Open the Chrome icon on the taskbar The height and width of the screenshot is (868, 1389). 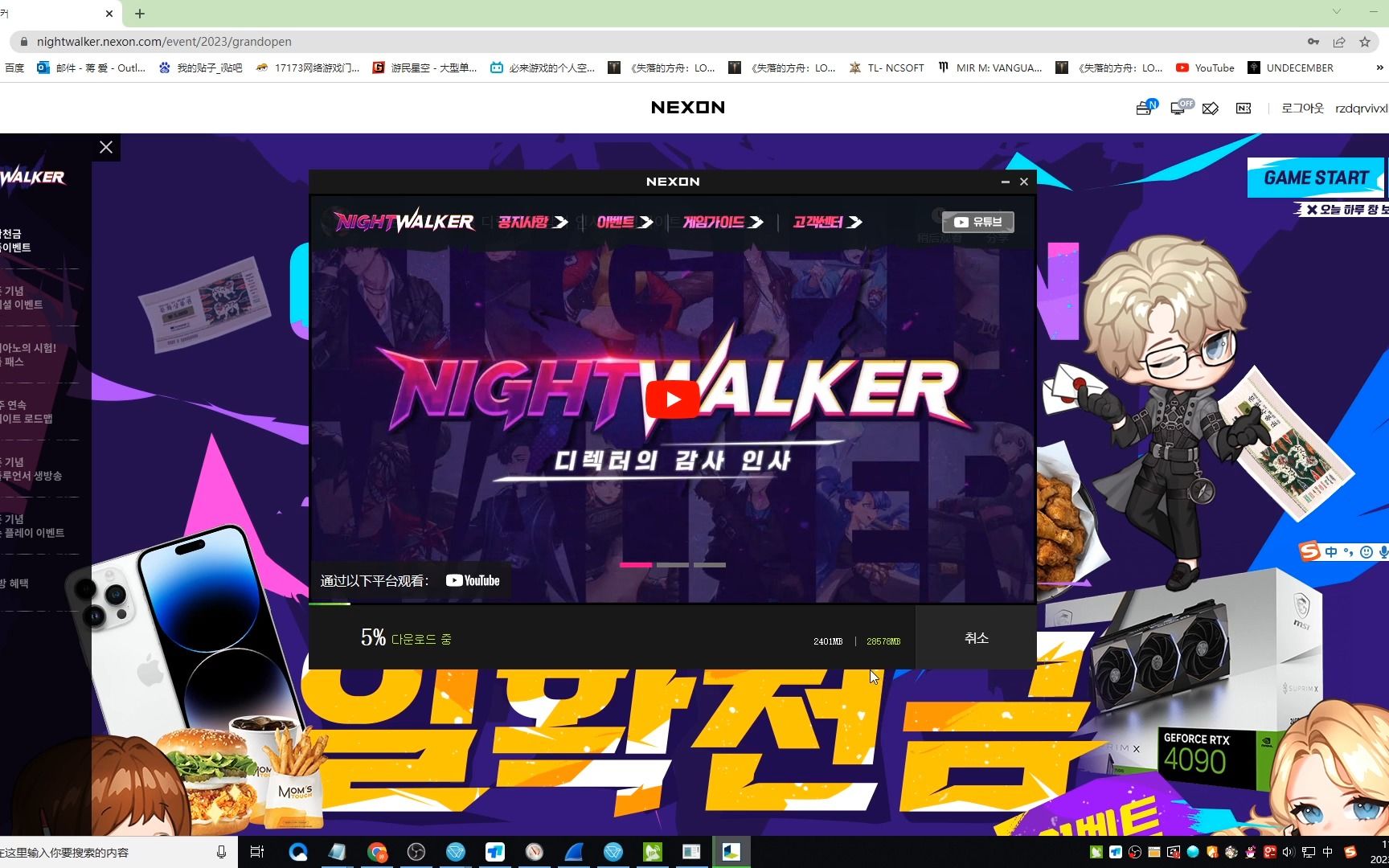(x=377, y=852)
